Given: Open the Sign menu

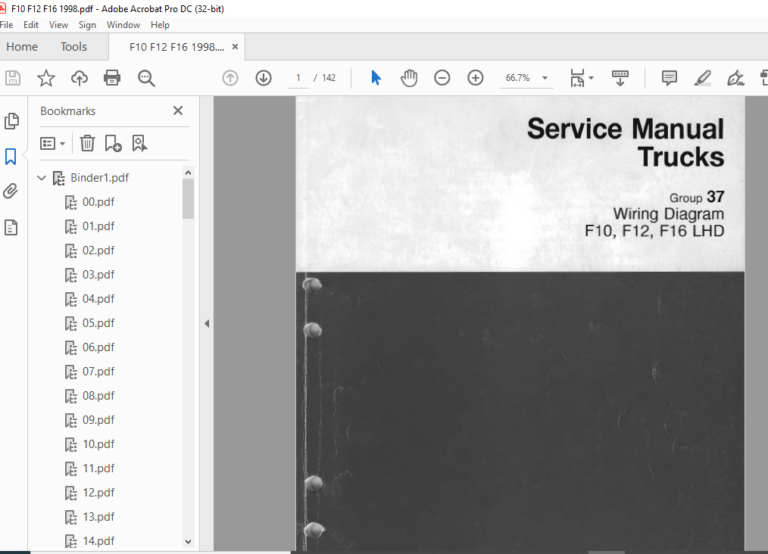Looking at the screenshot, I should tap(87, 24).
